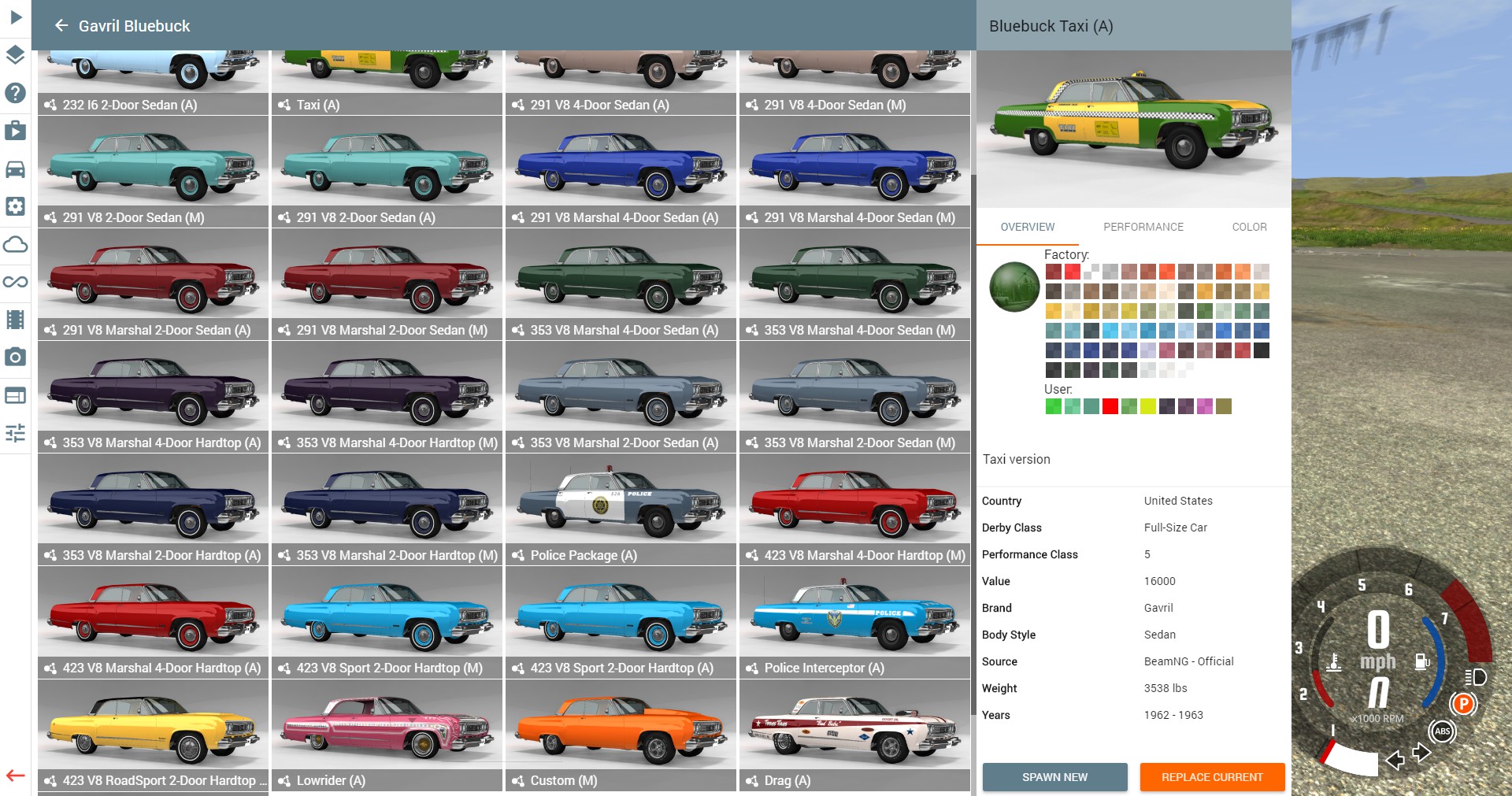Viewport: 1512px width, 796px height.
Task: Choose the 291 V8 2-Door Sedan (A)
Action: point(387,172)
